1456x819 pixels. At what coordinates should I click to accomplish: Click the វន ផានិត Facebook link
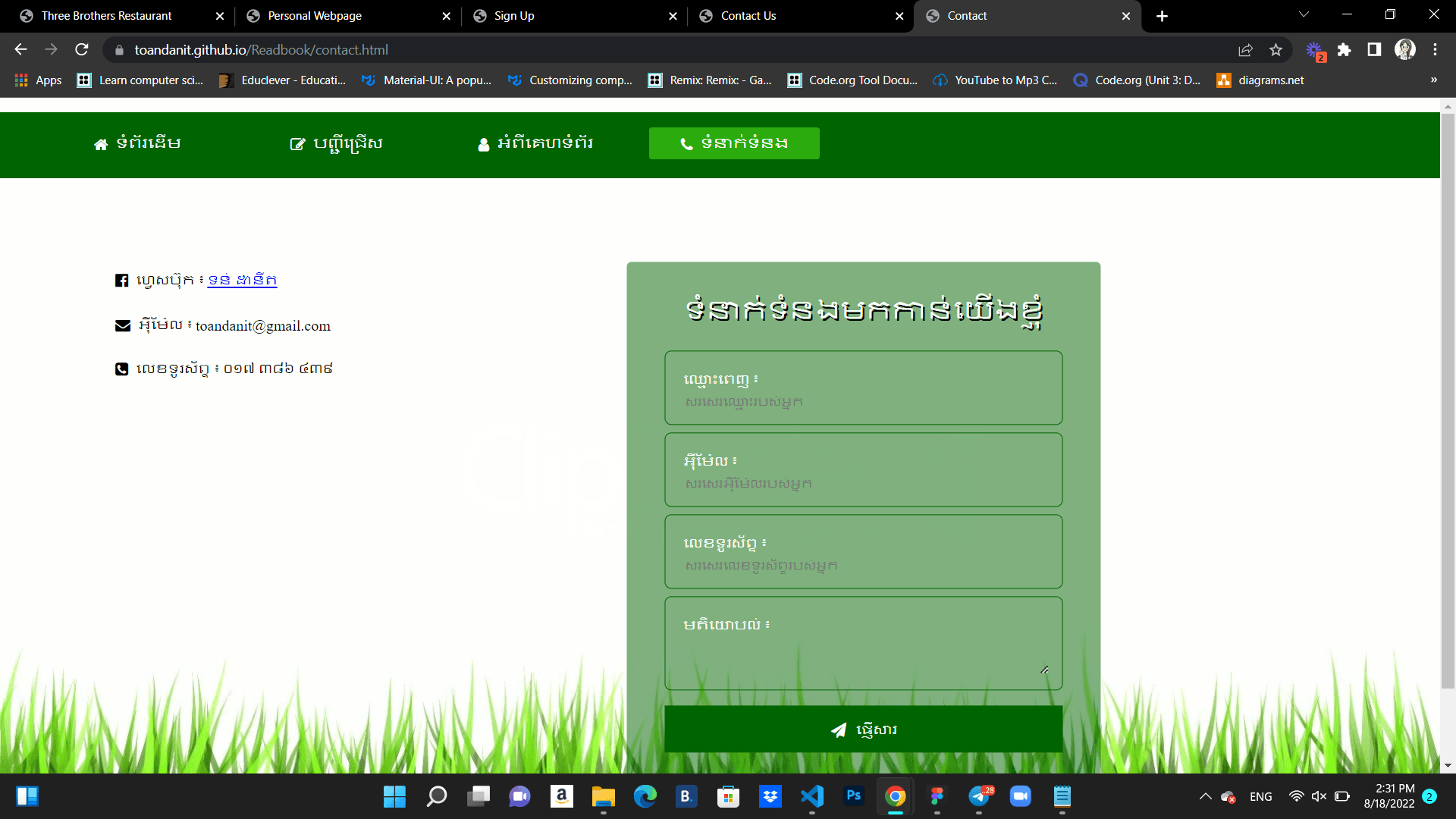243,280
